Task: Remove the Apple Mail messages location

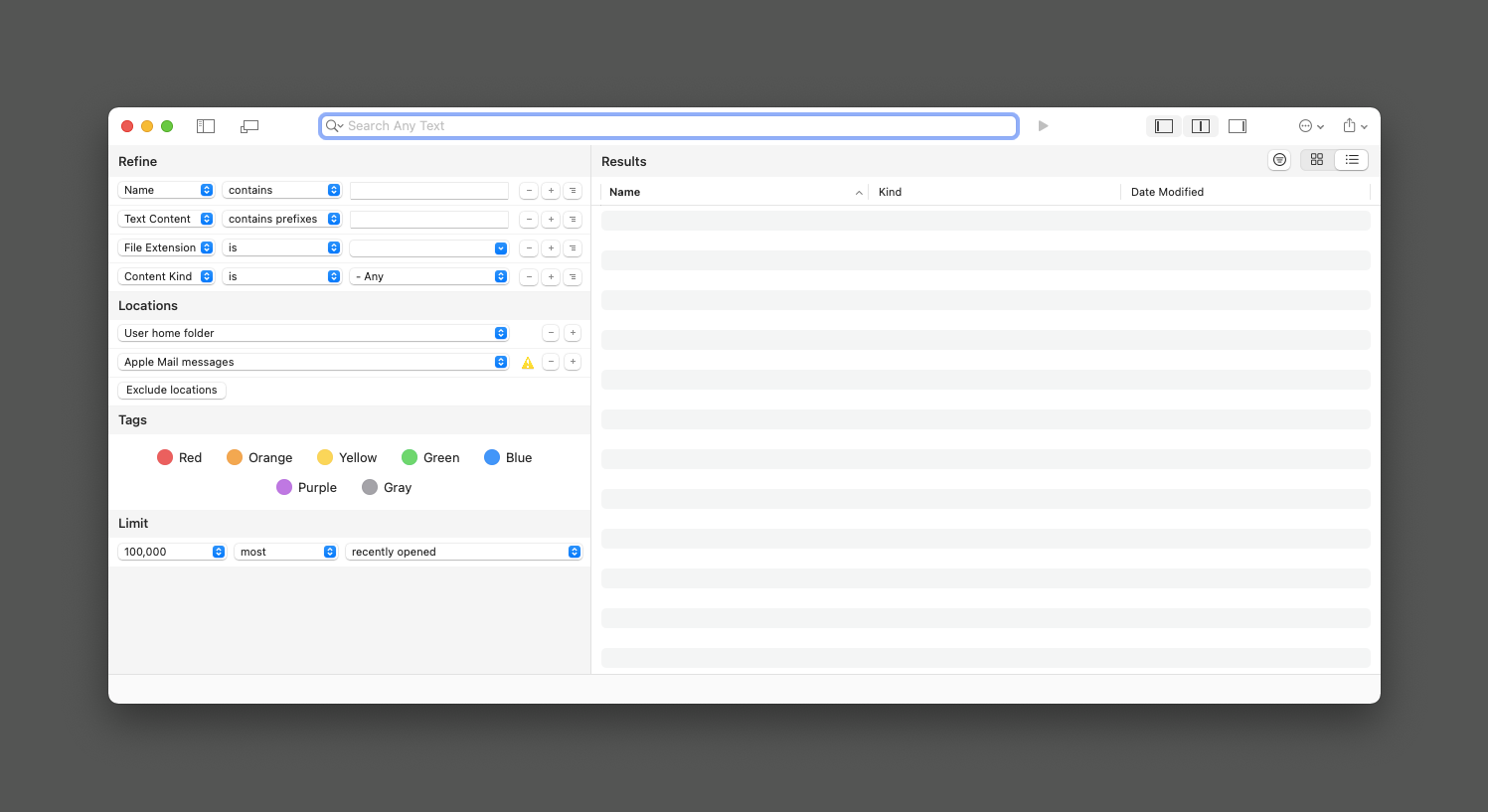Action: (551, 362)
